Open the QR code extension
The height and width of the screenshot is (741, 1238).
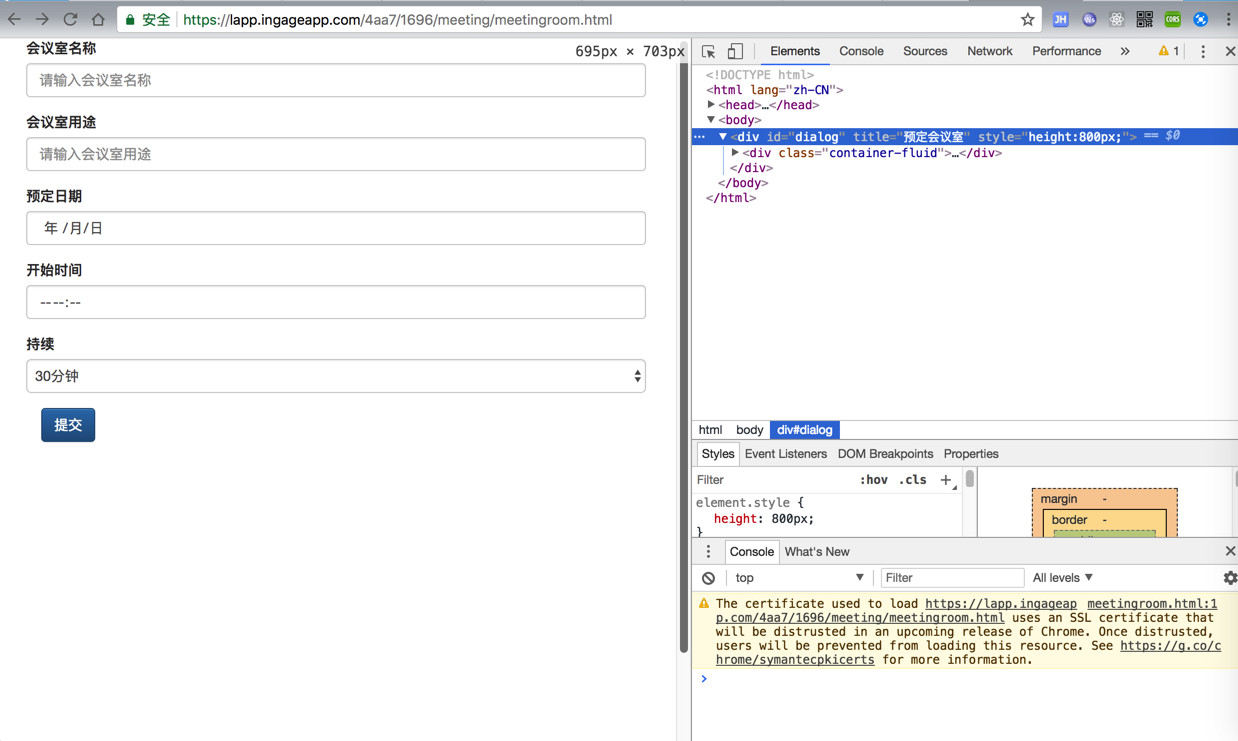click(x=1145, y=19)
